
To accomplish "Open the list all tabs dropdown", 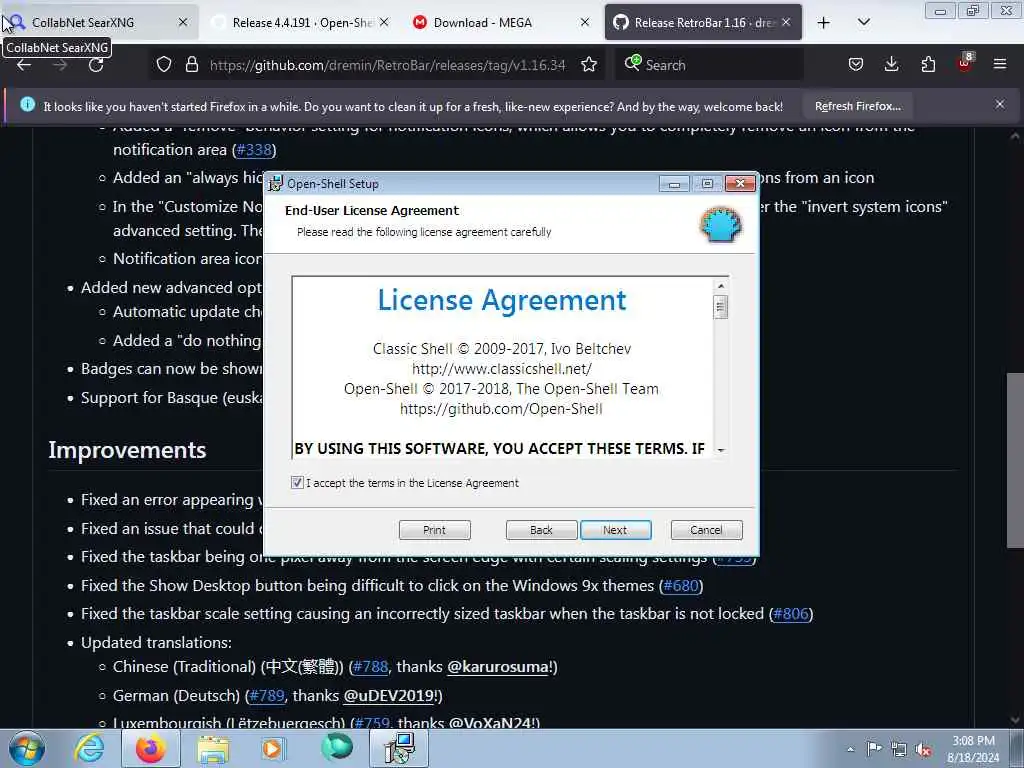I will click(863, 23).
